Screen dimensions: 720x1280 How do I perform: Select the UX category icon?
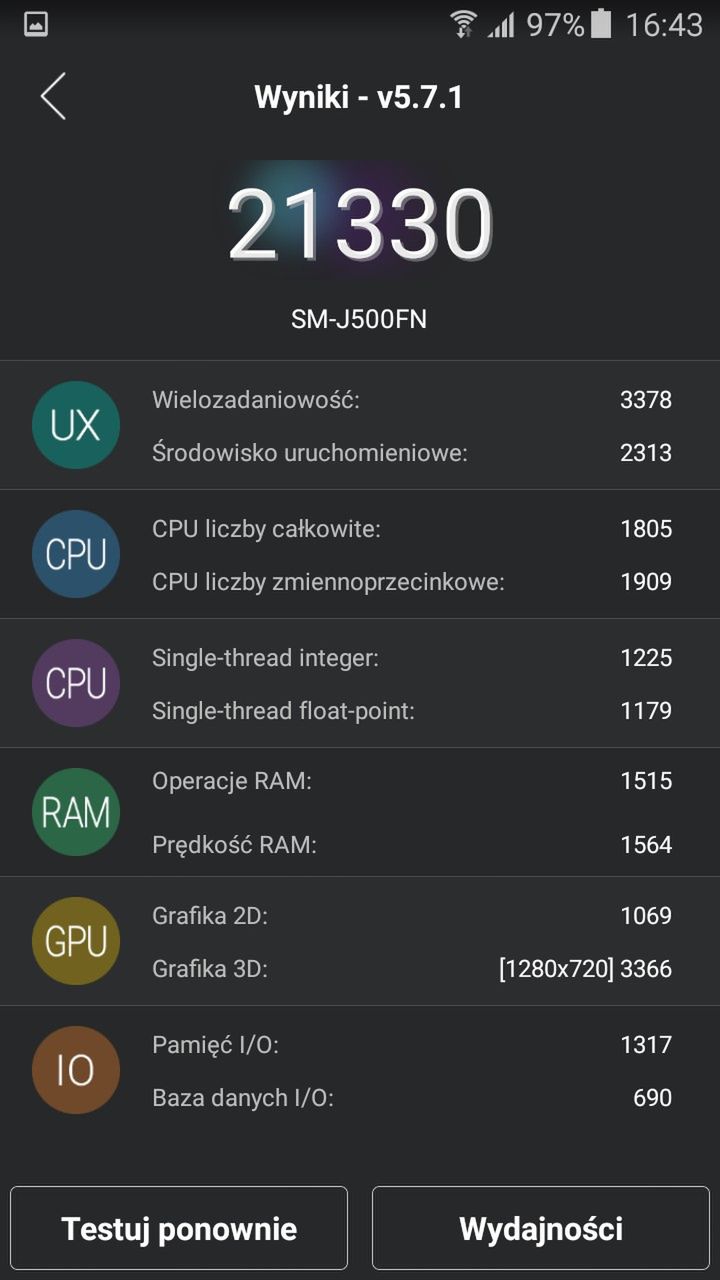coord(76,424)
